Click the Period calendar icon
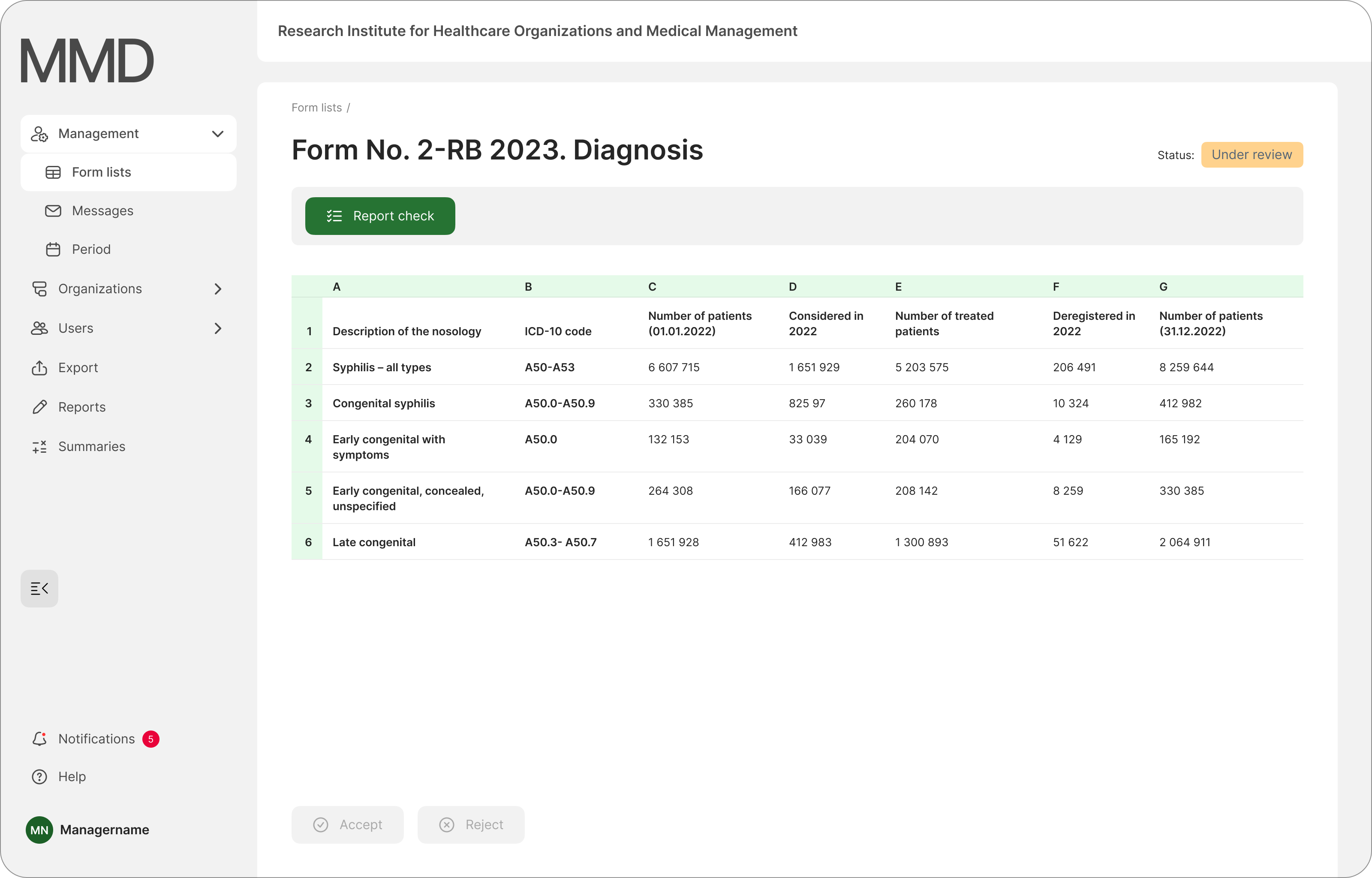Image resolution: width=1372 pixels, height=878 pixels. [x=53, y=250]
